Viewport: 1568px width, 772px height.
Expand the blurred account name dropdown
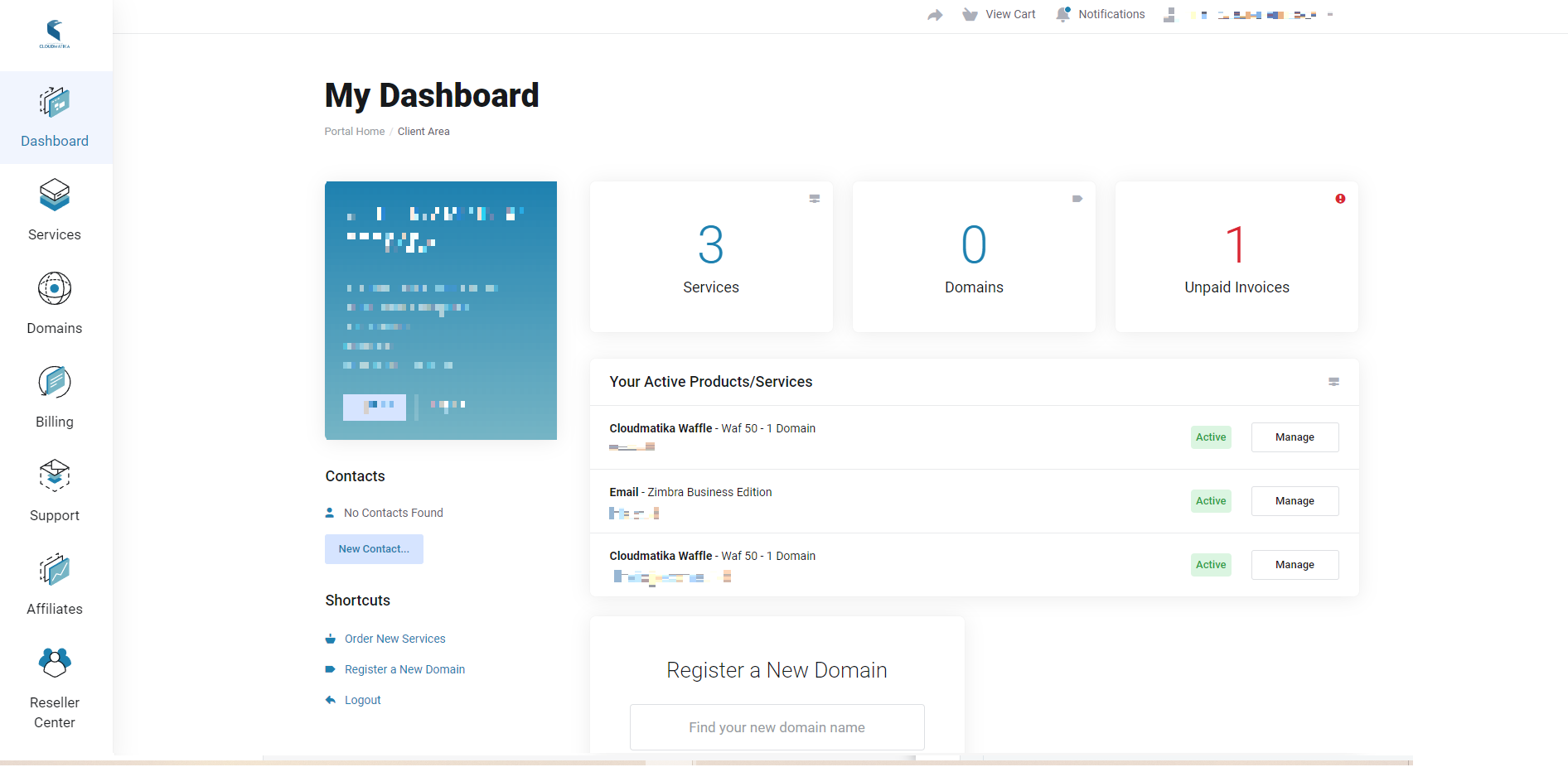coord(1260,15)
